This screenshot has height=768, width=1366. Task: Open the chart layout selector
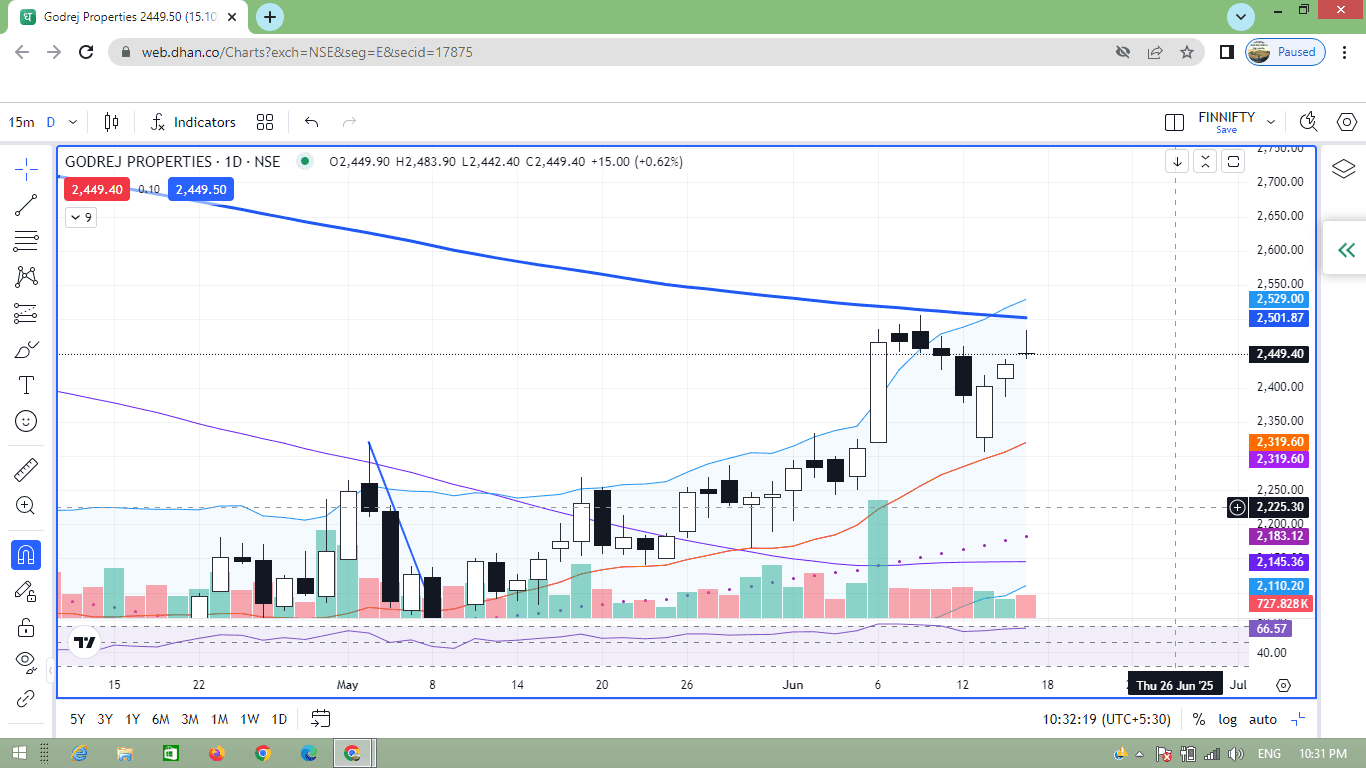point(1175,122)
